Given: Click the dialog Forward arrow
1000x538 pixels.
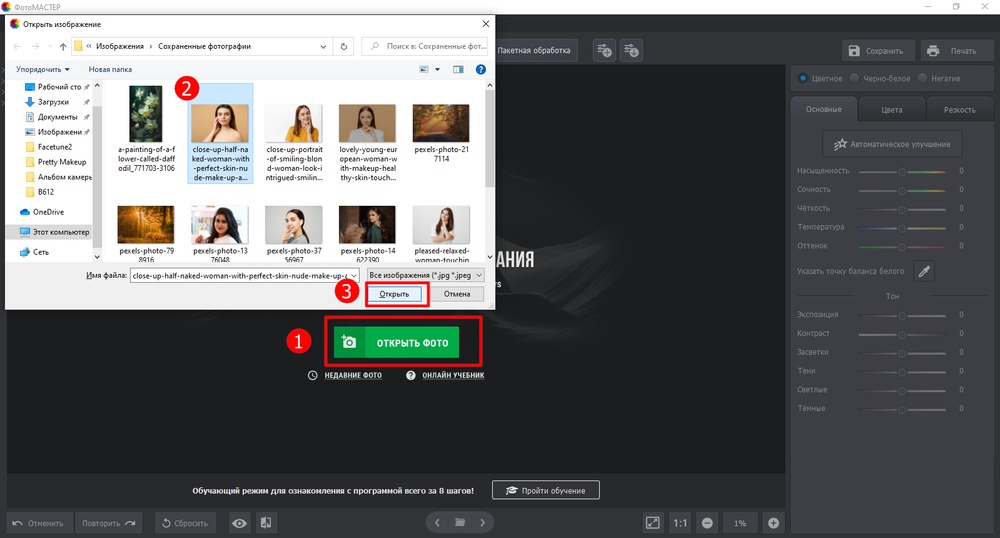Looking at the screenshot, I should coord(36,46).
